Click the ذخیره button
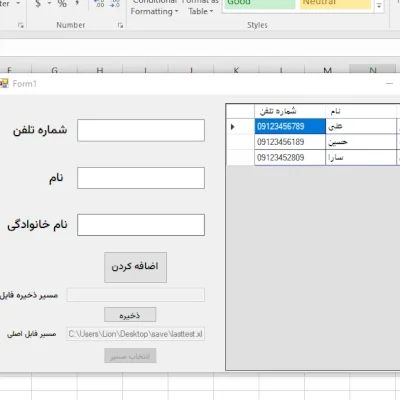Image resolution: width=400 pixels, height=400 pixels. tap(130, 315)
